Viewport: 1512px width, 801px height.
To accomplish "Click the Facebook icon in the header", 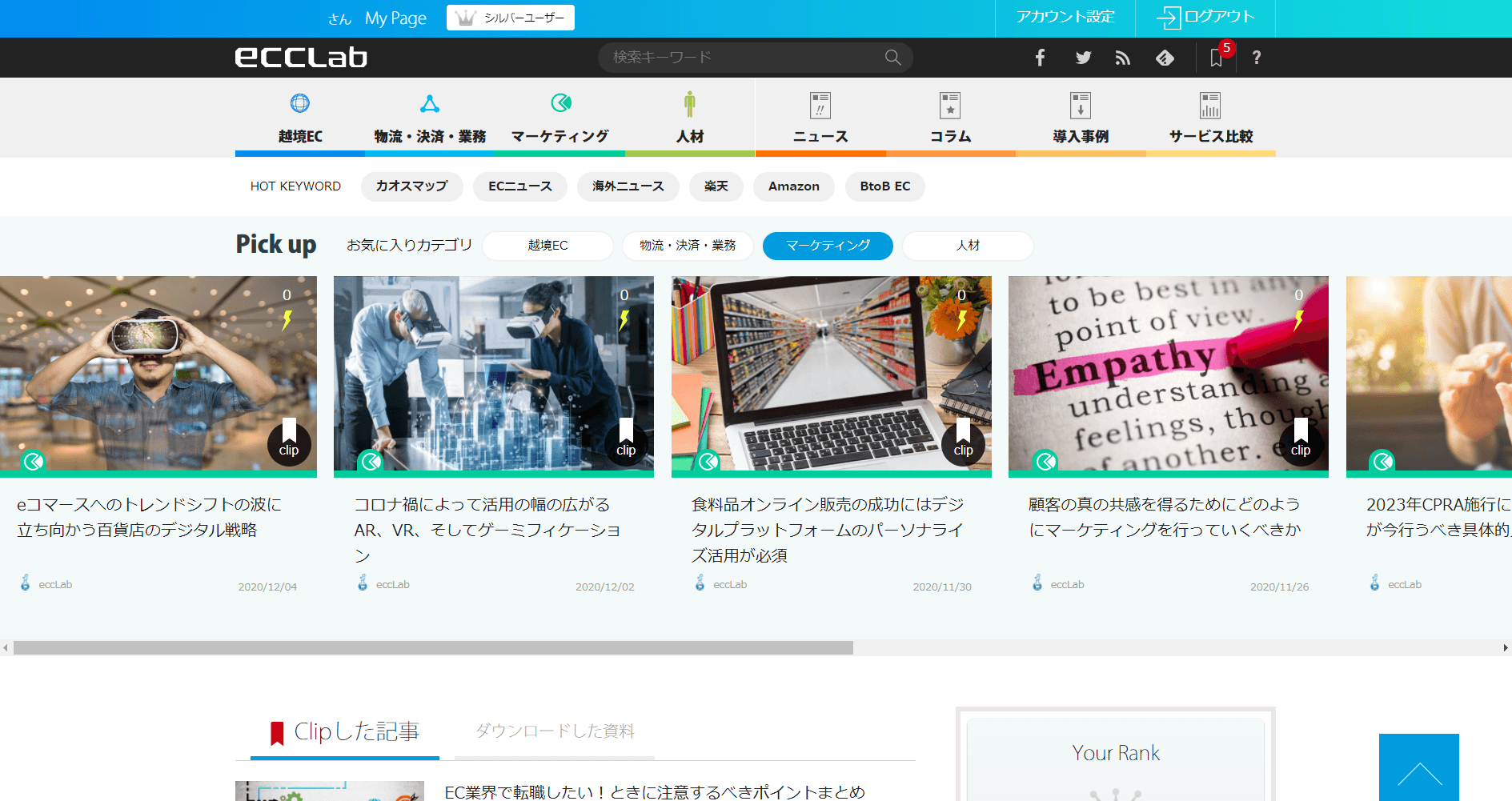I will [x=1040, y=57].
